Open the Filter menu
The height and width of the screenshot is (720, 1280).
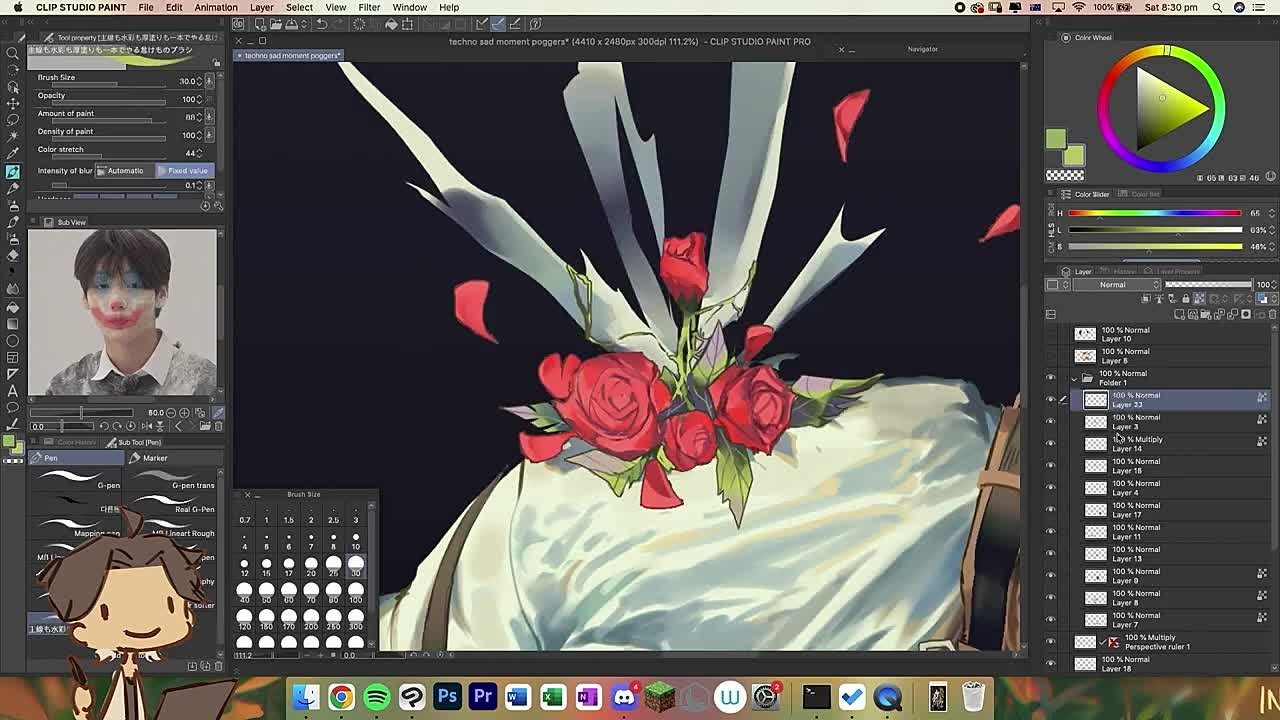pyautogui.click(x=369, y=7)
